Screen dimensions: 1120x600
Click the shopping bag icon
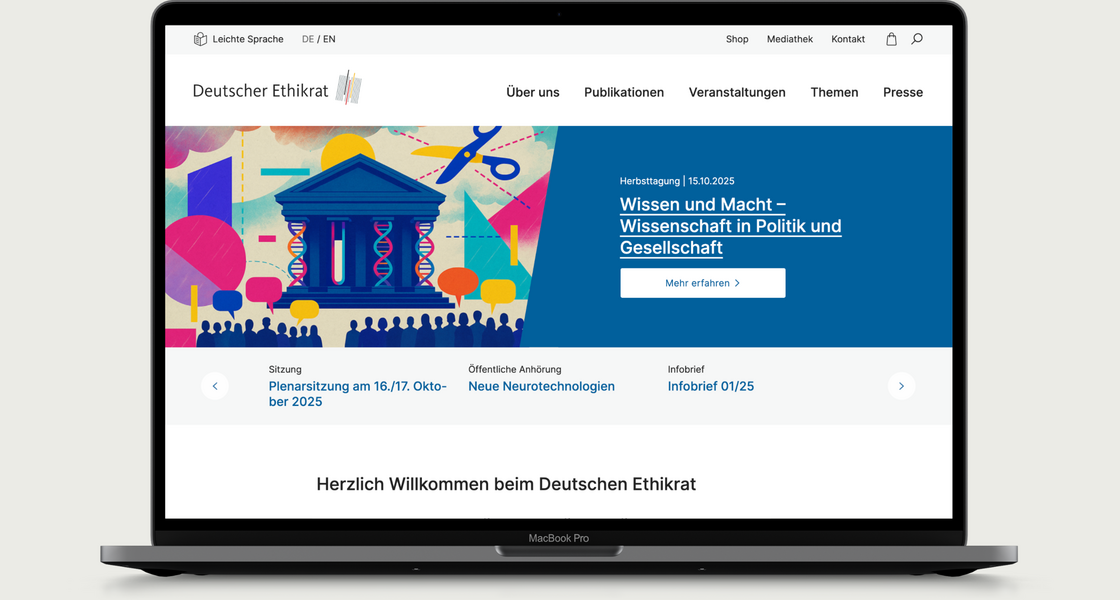(x=891, y=39)
